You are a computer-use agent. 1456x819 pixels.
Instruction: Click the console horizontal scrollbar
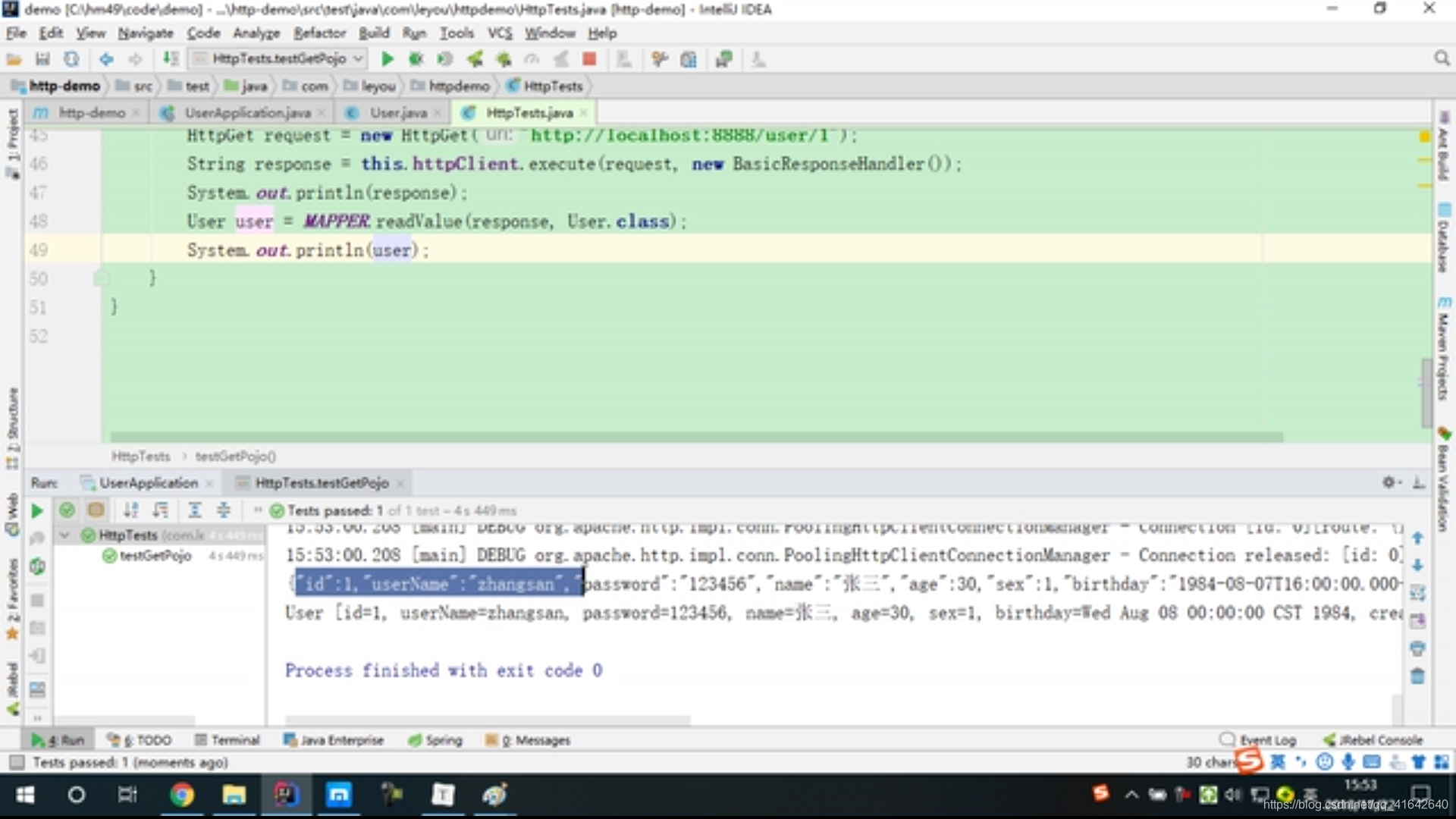pos(488,720)
